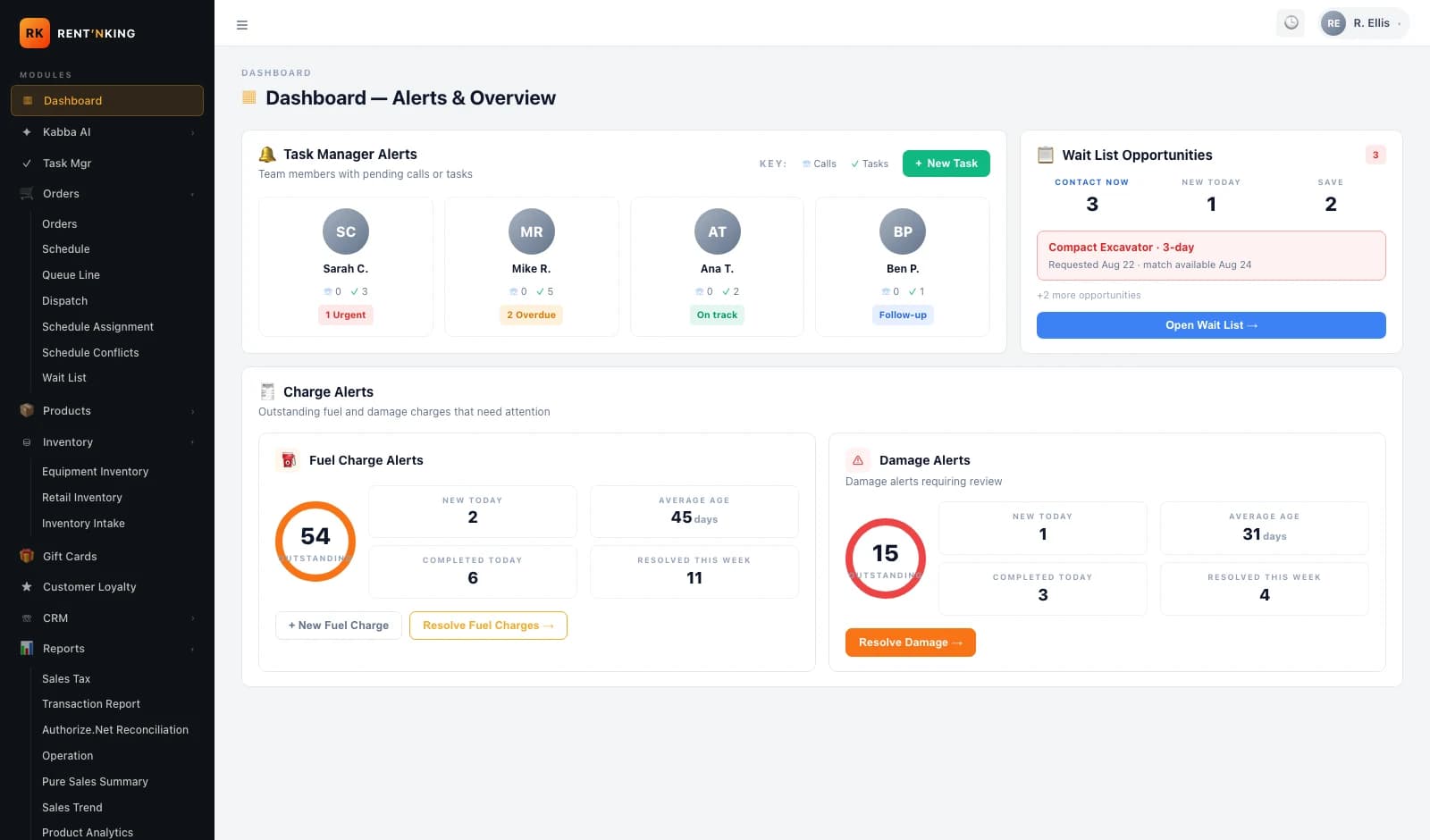Click the Resolve Damage button

pyautogui.click(x=911, y=643)
